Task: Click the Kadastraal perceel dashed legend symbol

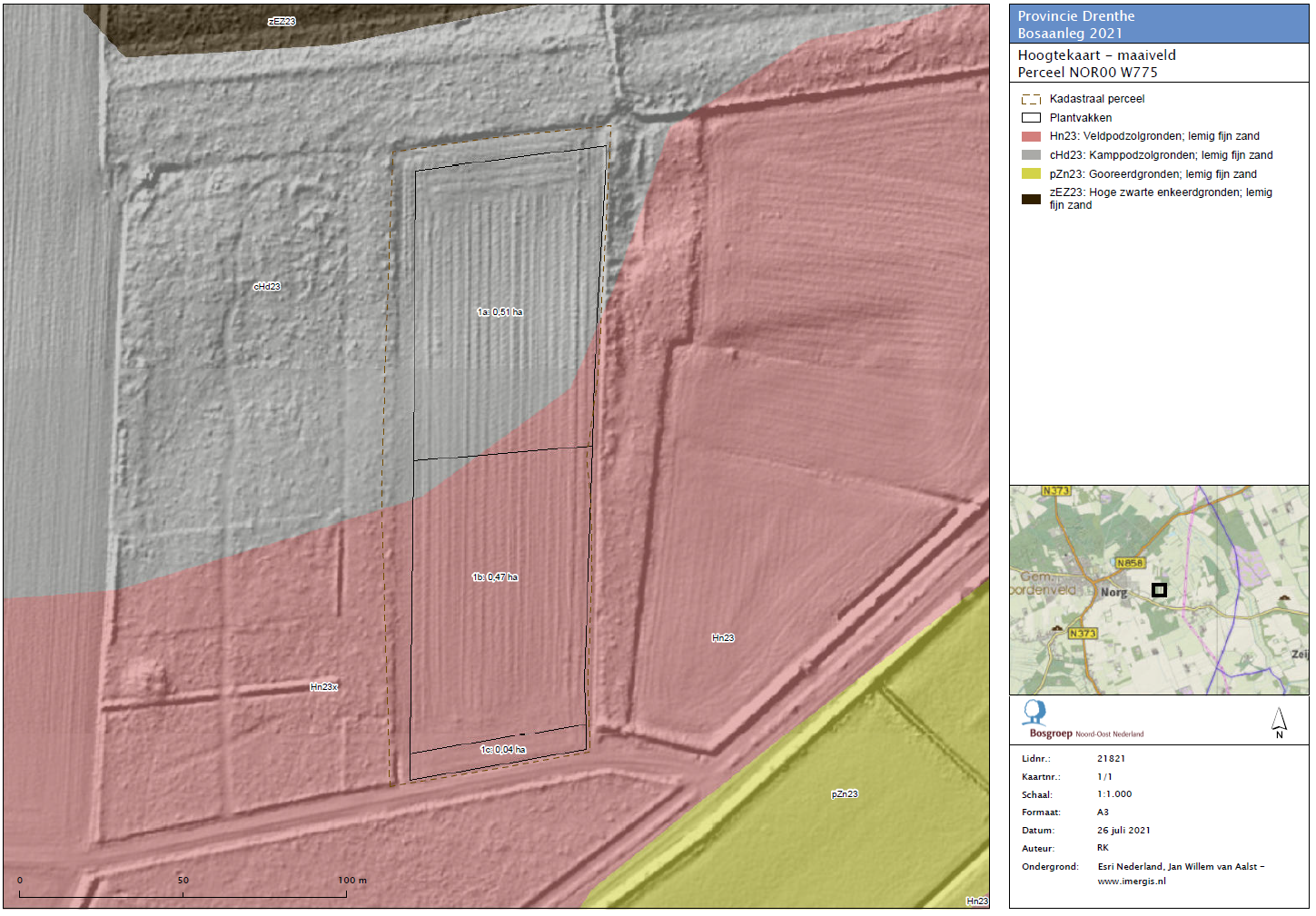Action: tap(1031, 99)
